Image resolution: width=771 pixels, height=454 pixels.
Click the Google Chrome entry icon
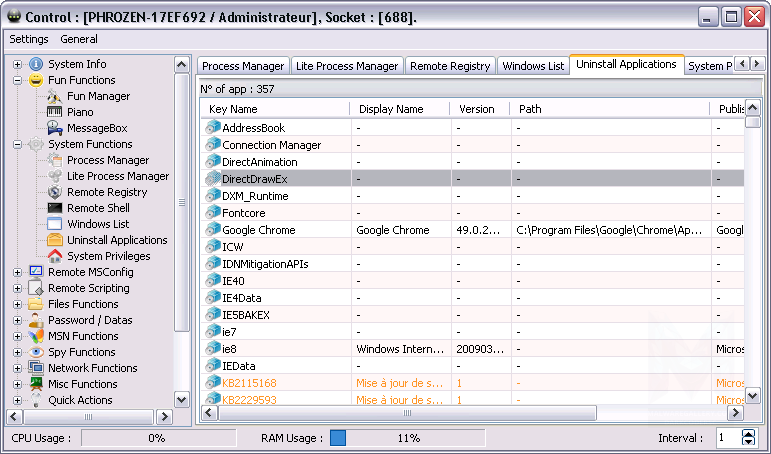tap(212, 230)
